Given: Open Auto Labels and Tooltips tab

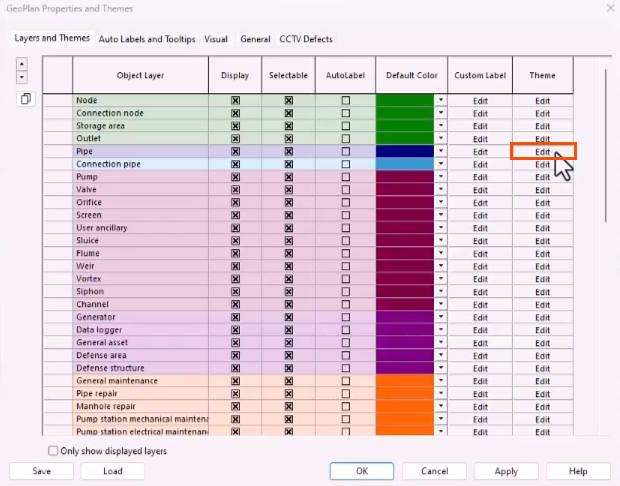Looking at the screenshot, I should coord(147,39).
